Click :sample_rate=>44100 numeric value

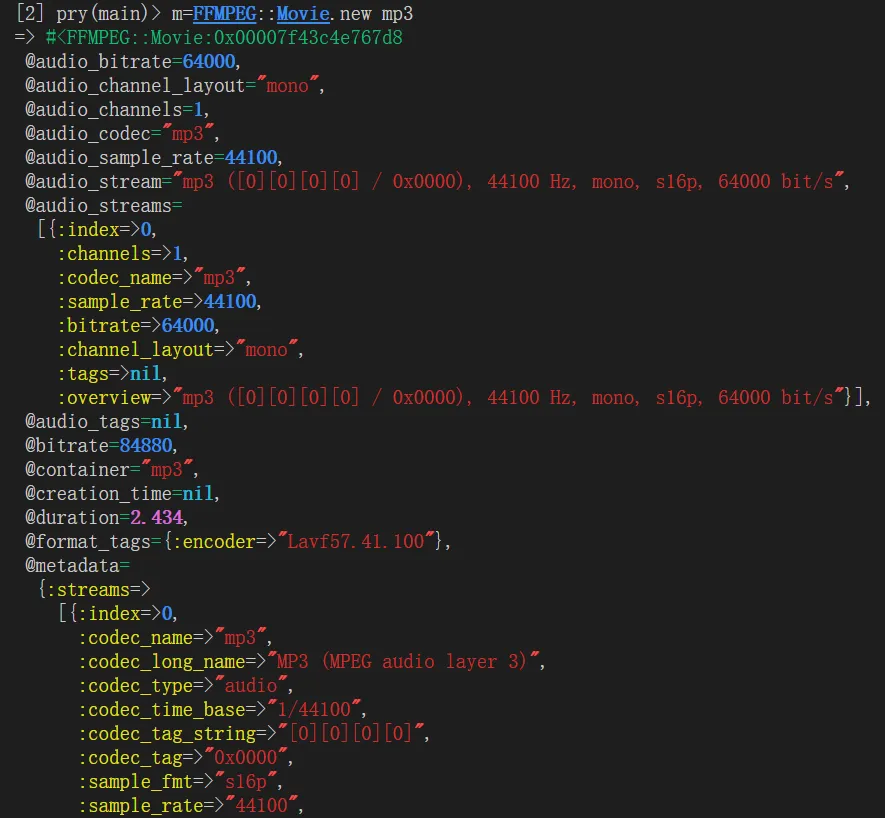(x=230, y=301)
